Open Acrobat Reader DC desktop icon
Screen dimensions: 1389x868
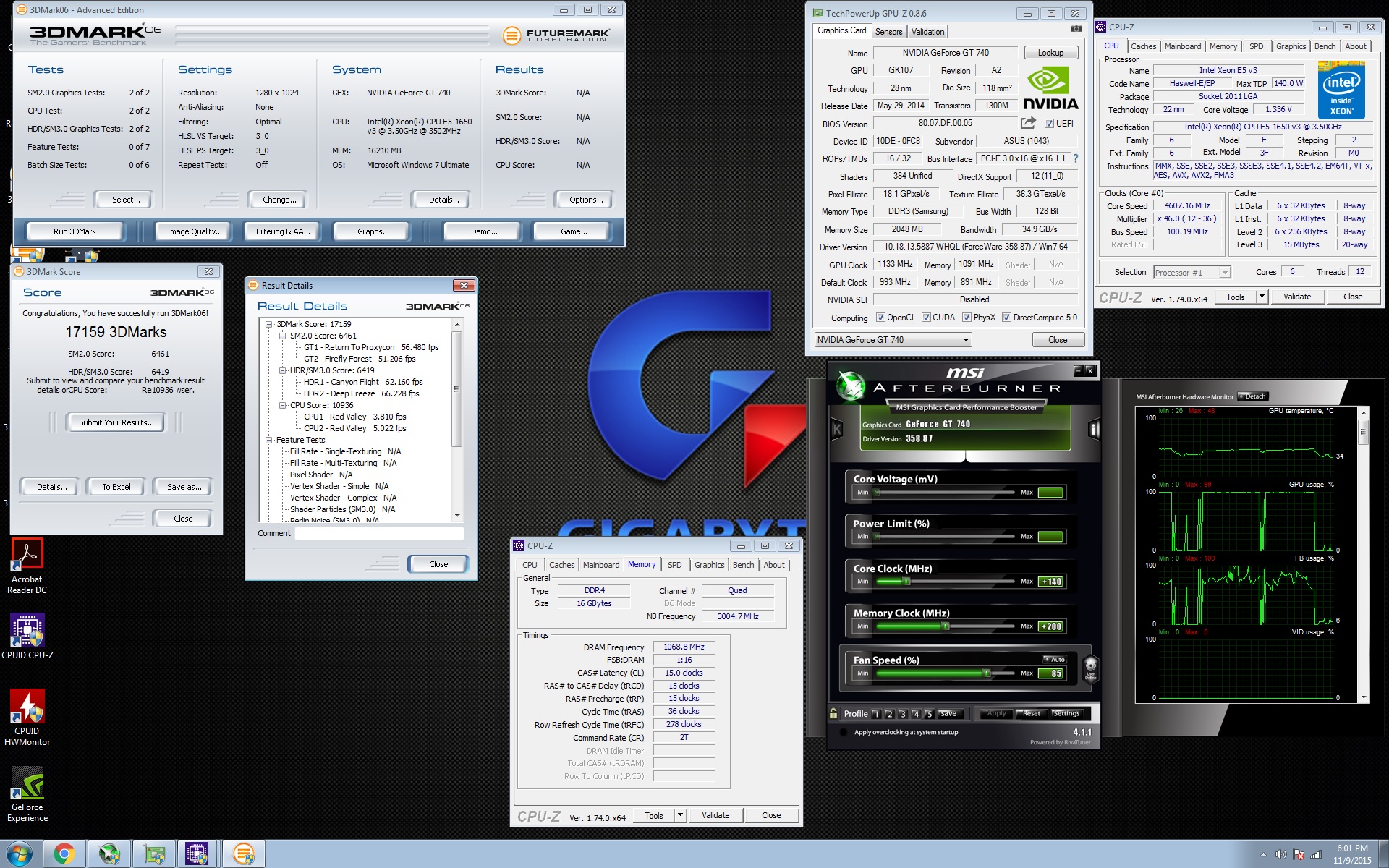[x=27, y=567]
